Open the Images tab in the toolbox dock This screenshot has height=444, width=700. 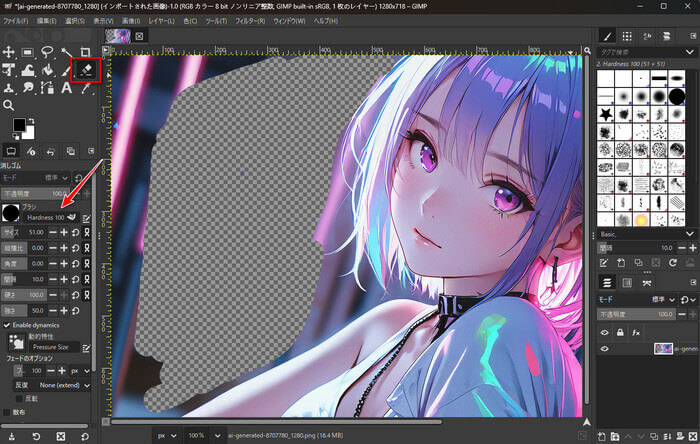click(71, 151)
